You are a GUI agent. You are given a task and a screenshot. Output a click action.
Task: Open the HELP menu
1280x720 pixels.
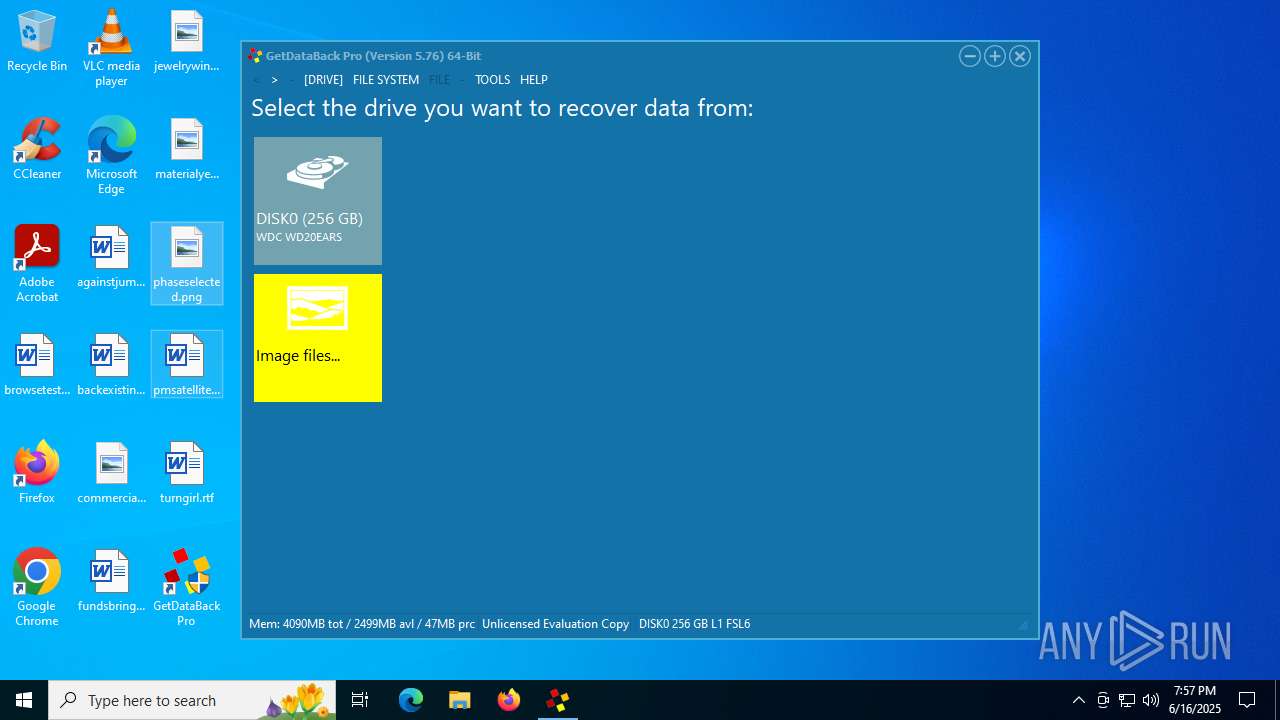(x=534, y=80)
